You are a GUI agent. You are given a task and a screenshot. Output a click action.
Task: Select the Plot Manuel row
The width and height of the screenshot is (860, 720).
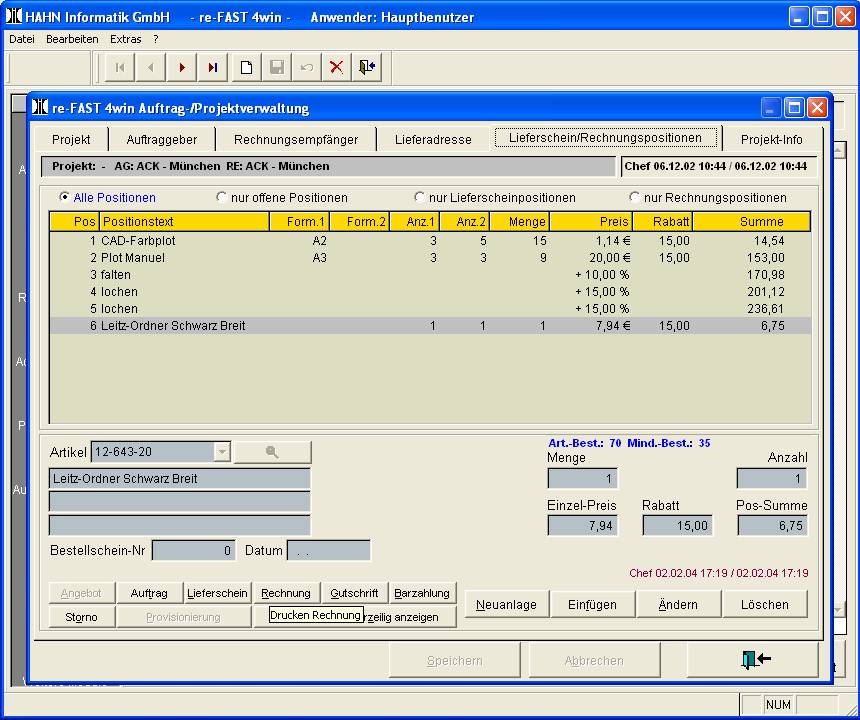430,258
